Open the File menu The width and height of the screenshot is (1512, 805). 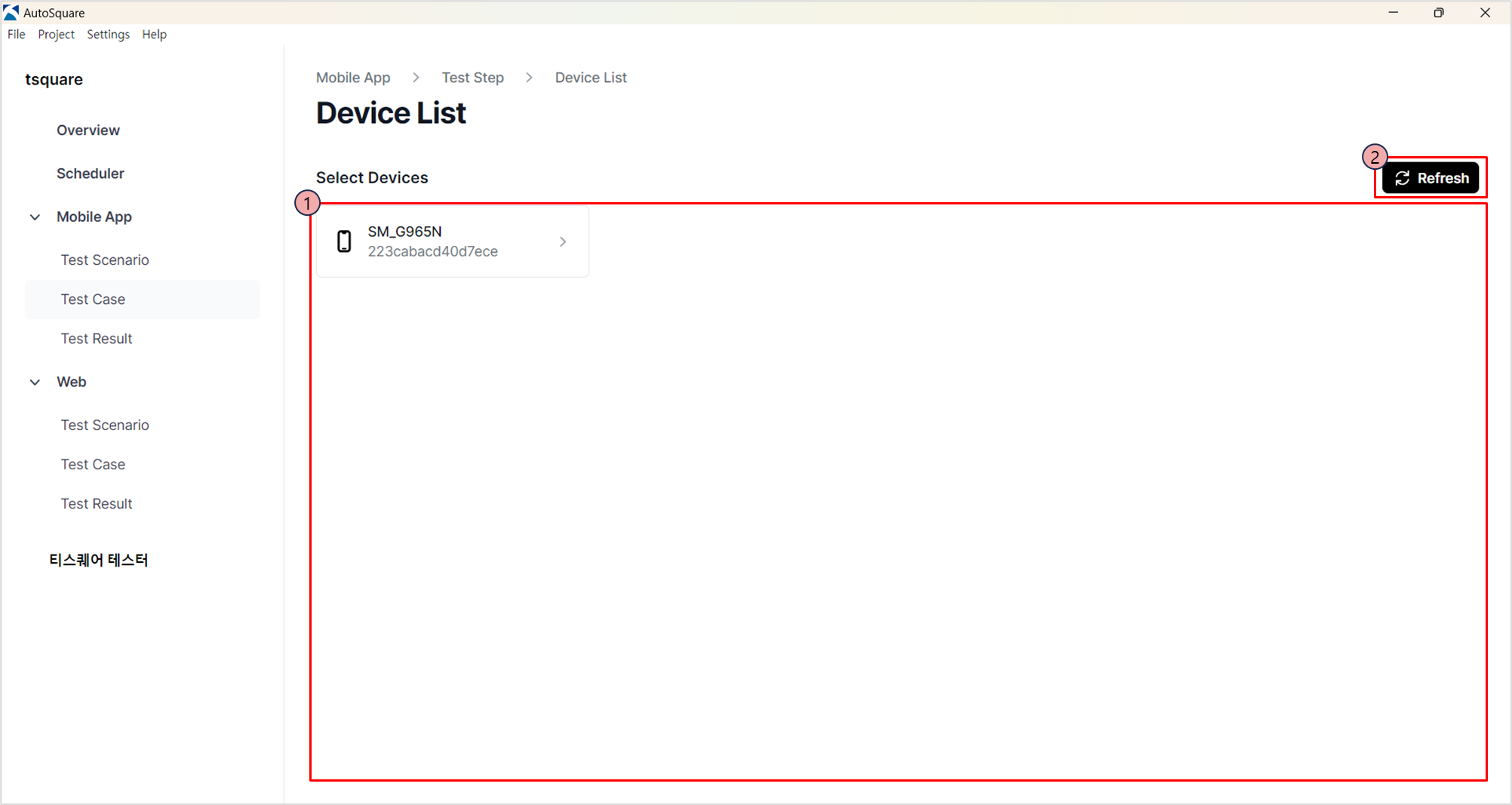pos(17,35)
